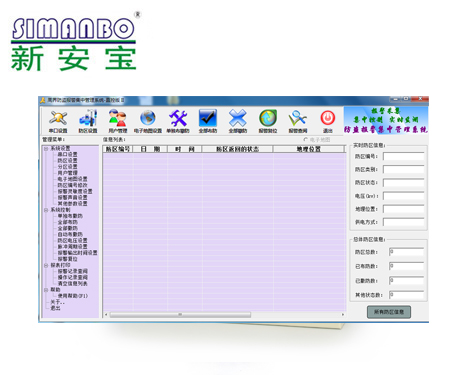Collapse the 系统设置 tree node
Screen dimensions: 460x375
click(46, 149)
